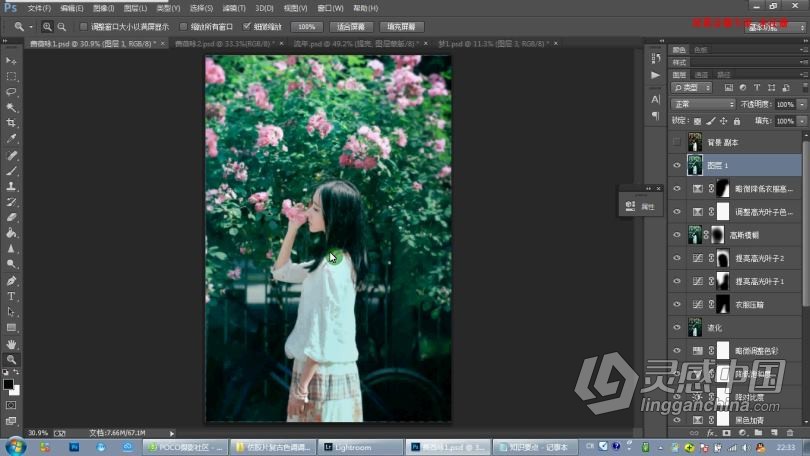
Task: Hide the 液化 layer
Action: 677,327
